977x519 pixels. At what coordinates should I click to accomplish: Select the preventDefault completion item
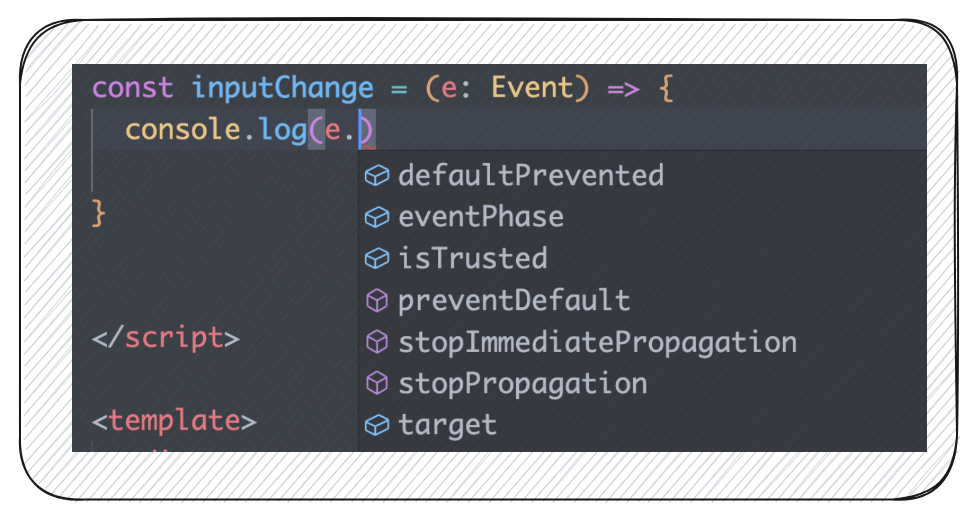click(514, 300)
